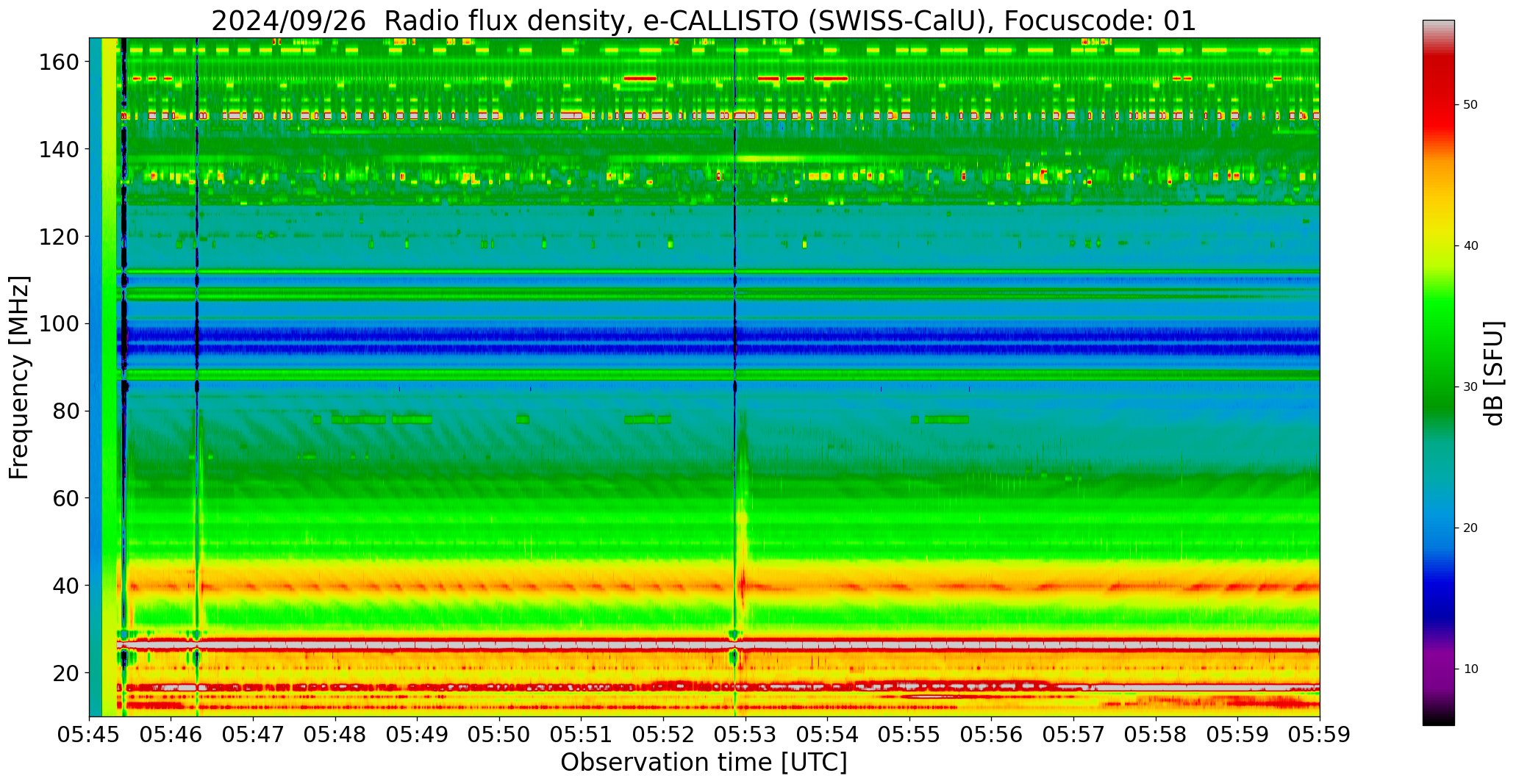
Task: Click the 05:52 time tick label
Action: pos(663,735)
